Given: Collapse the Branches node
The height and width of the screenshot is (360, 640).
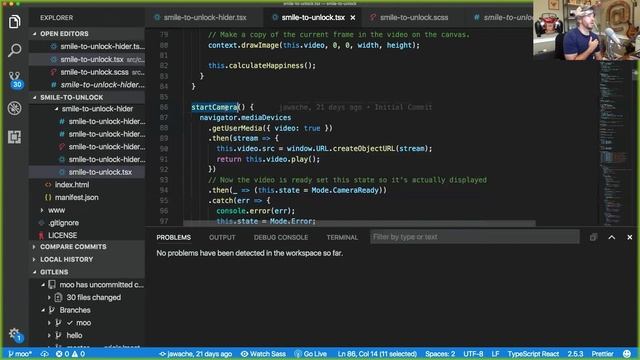Looking at the screenshot, I should pos(43,310).
